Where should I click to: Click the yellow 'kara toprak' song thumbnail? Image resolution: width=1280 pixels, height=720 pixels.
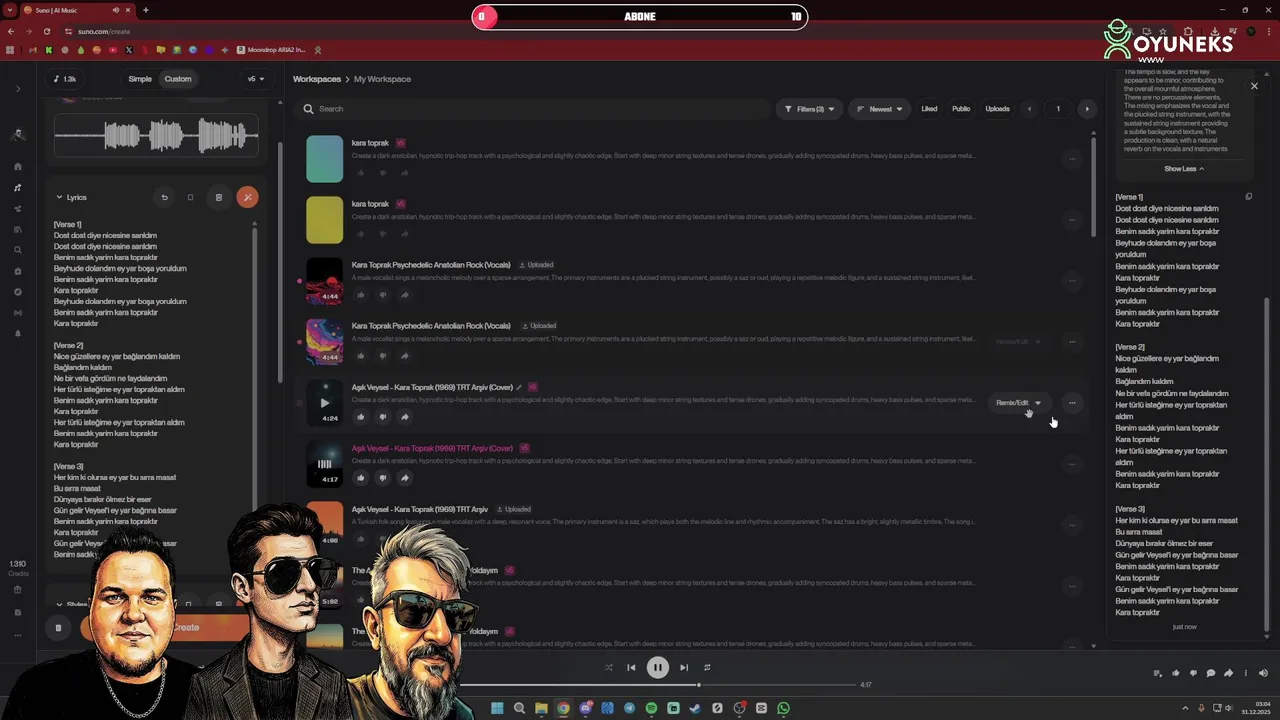click(324, 220)
